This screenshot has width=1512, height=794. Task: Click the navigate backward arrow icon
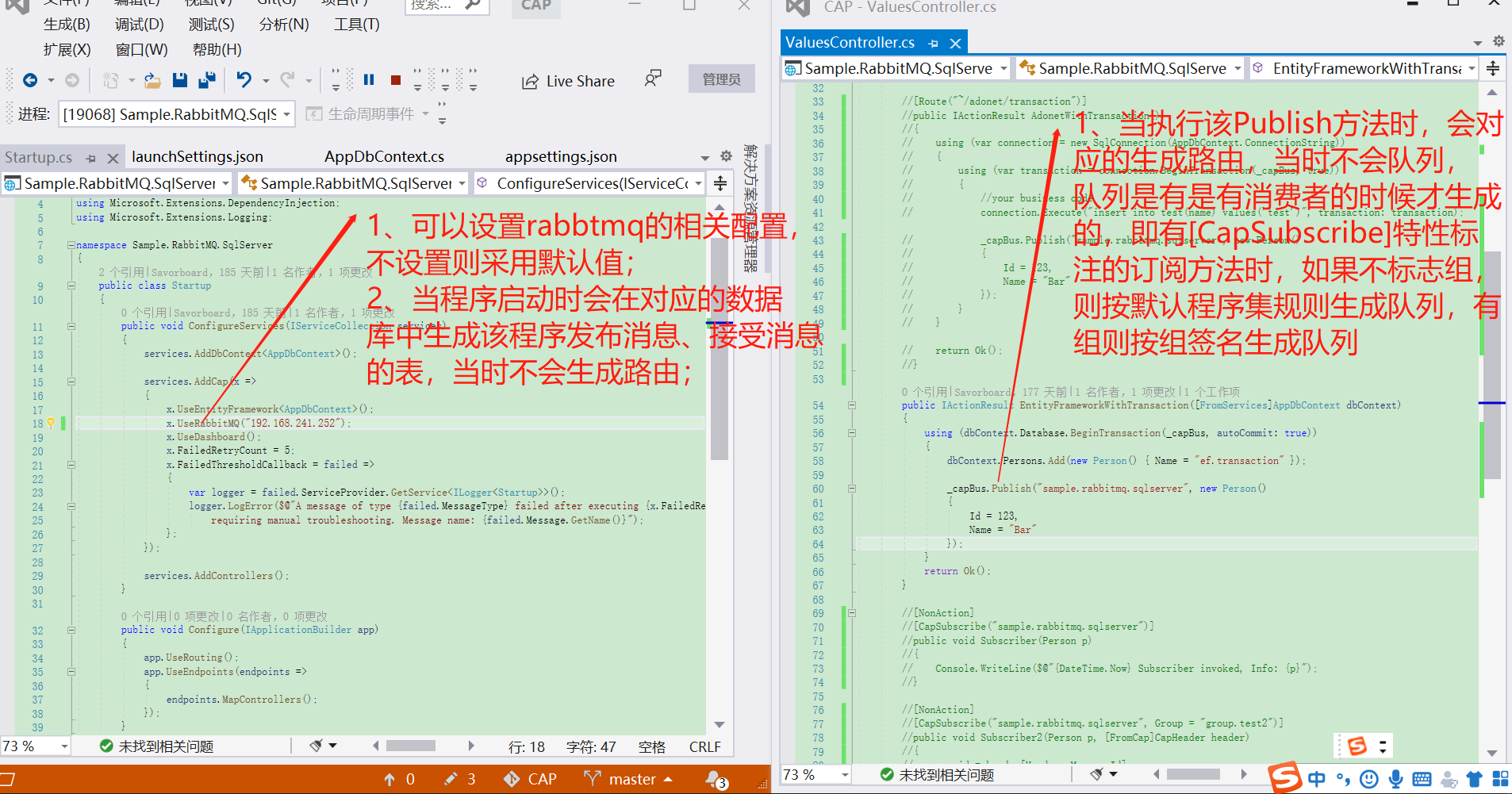(x=30, y=80)
